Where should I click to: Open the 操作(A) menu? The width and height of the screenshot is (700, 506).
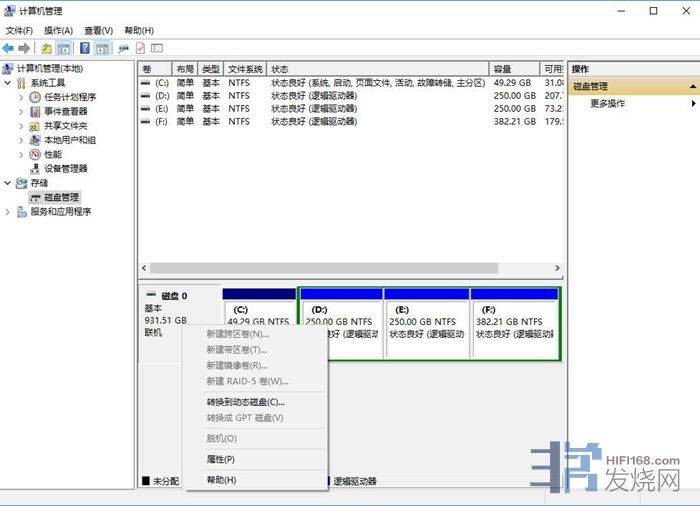click(x=58, y=31)
